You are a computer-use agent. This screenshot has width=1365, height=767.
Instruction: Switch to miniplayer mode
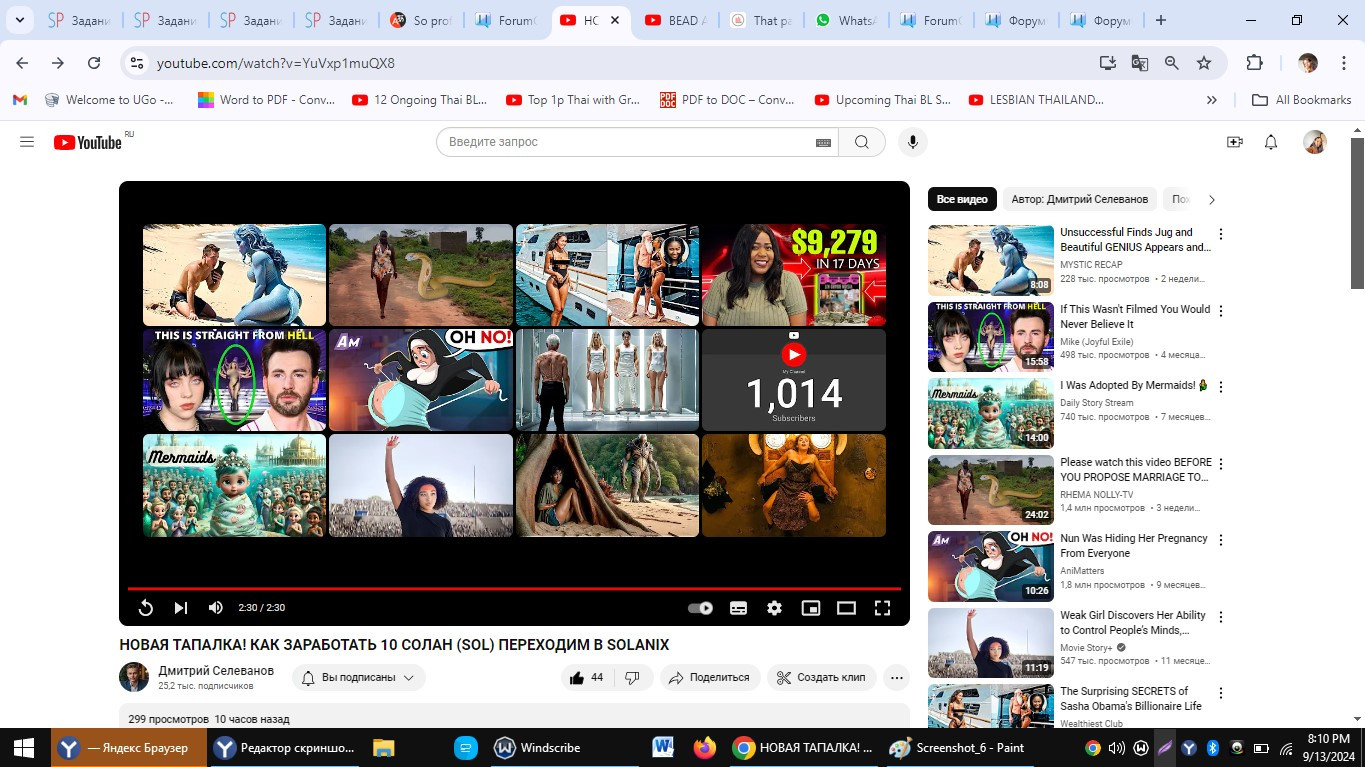(811, 608)
